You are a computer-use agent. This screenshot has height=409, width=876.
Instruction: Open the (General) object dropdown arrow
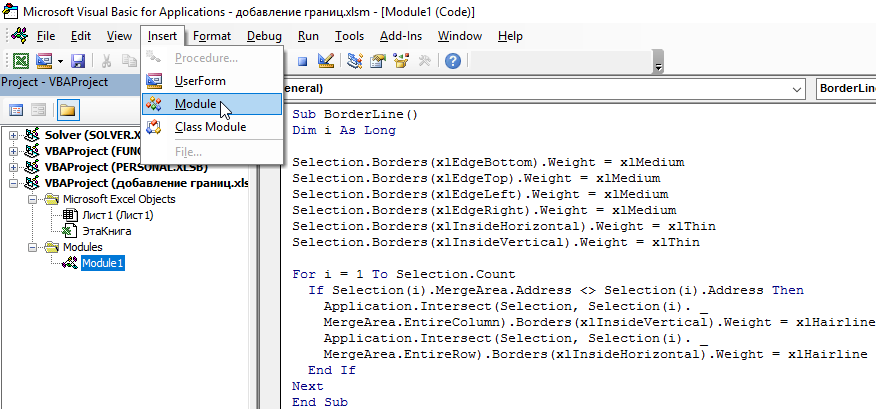[796, 89]
